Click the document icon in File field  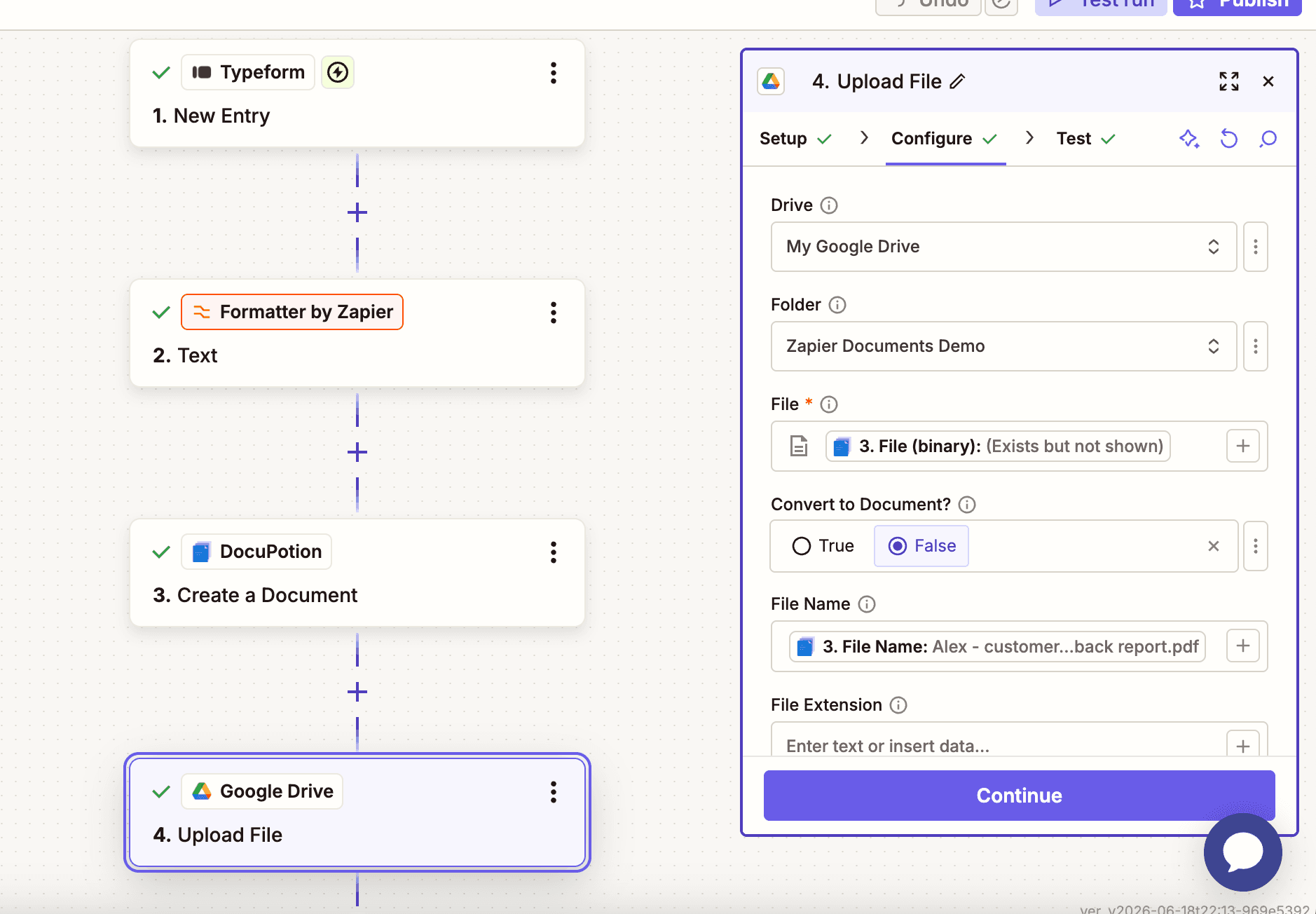[x=799, y=446]
